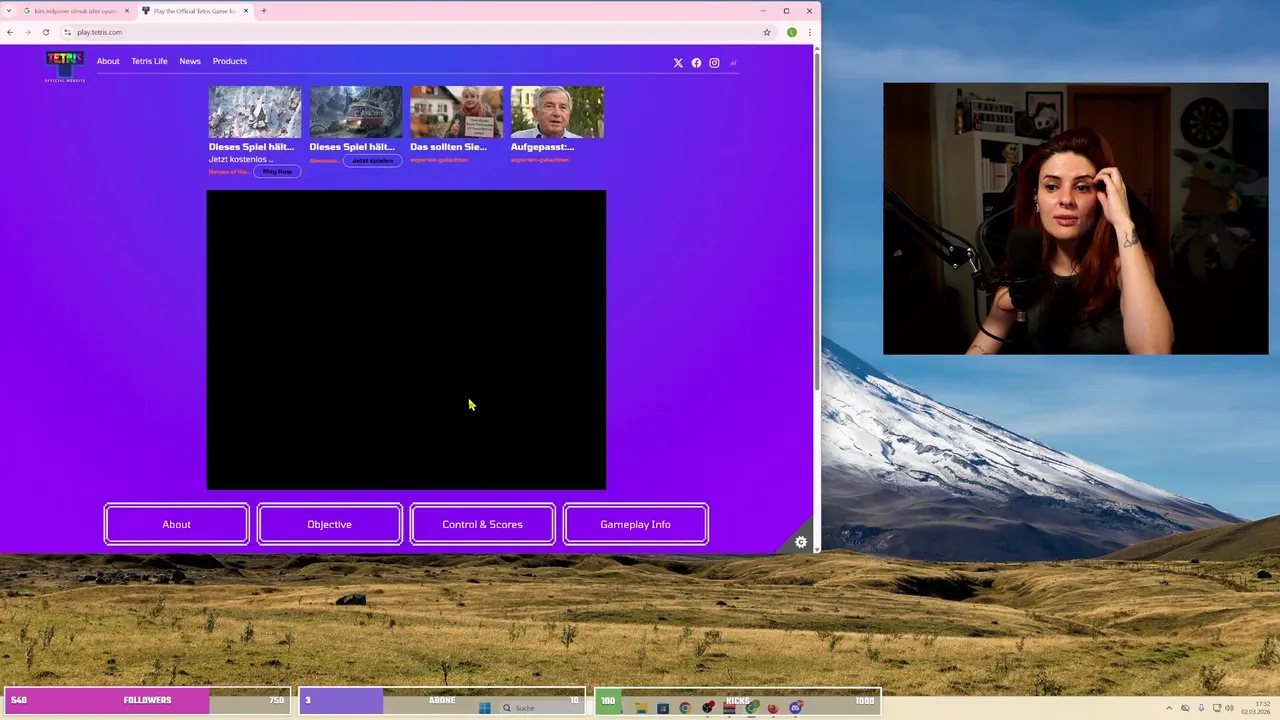This screenshot has height=720, width=1280.
Task: Click the browser vertical scrollbar
Action: tap(817, 220)
